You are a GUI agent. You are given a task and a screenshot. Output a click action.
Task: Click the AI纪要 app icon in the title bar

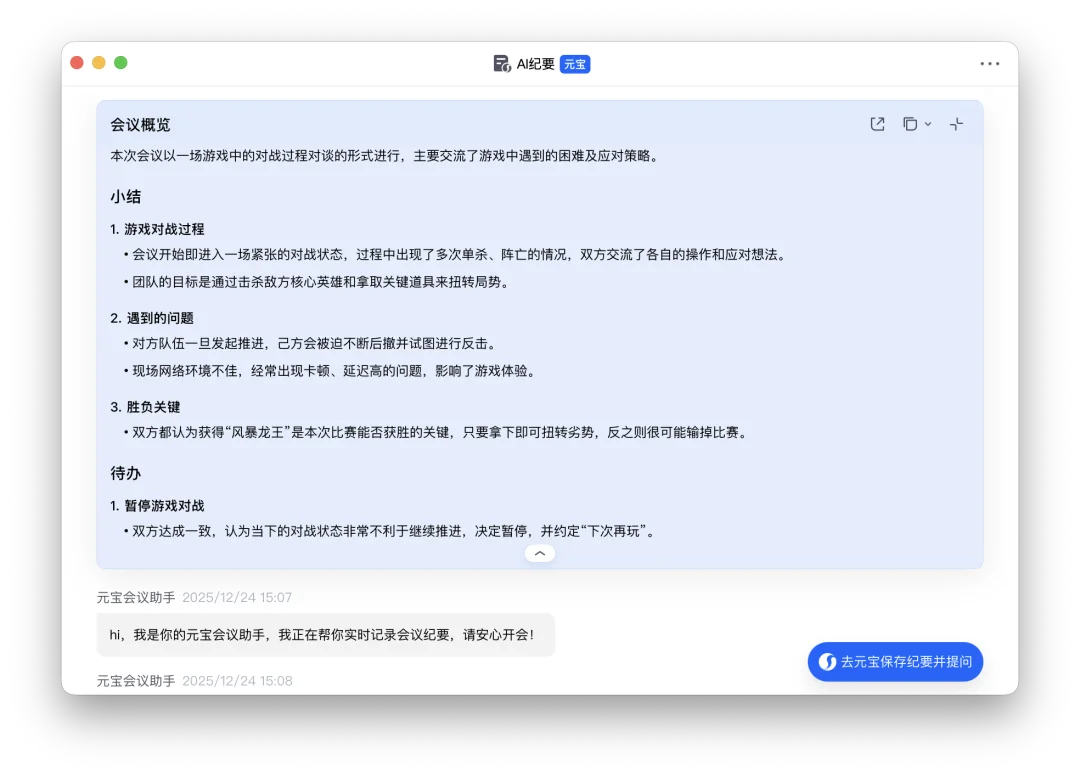click(x=501, y=63)
